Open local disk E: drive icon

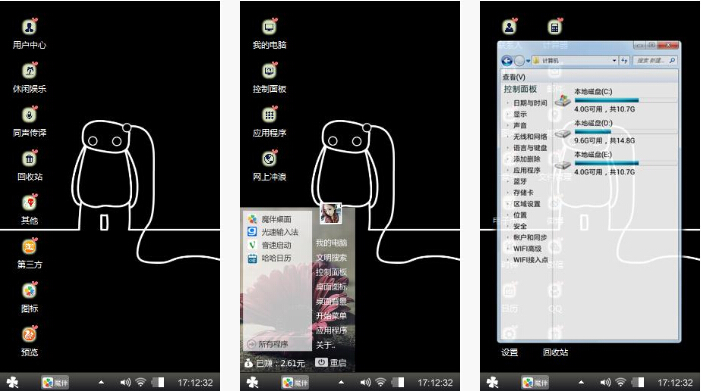pos(563,164)
